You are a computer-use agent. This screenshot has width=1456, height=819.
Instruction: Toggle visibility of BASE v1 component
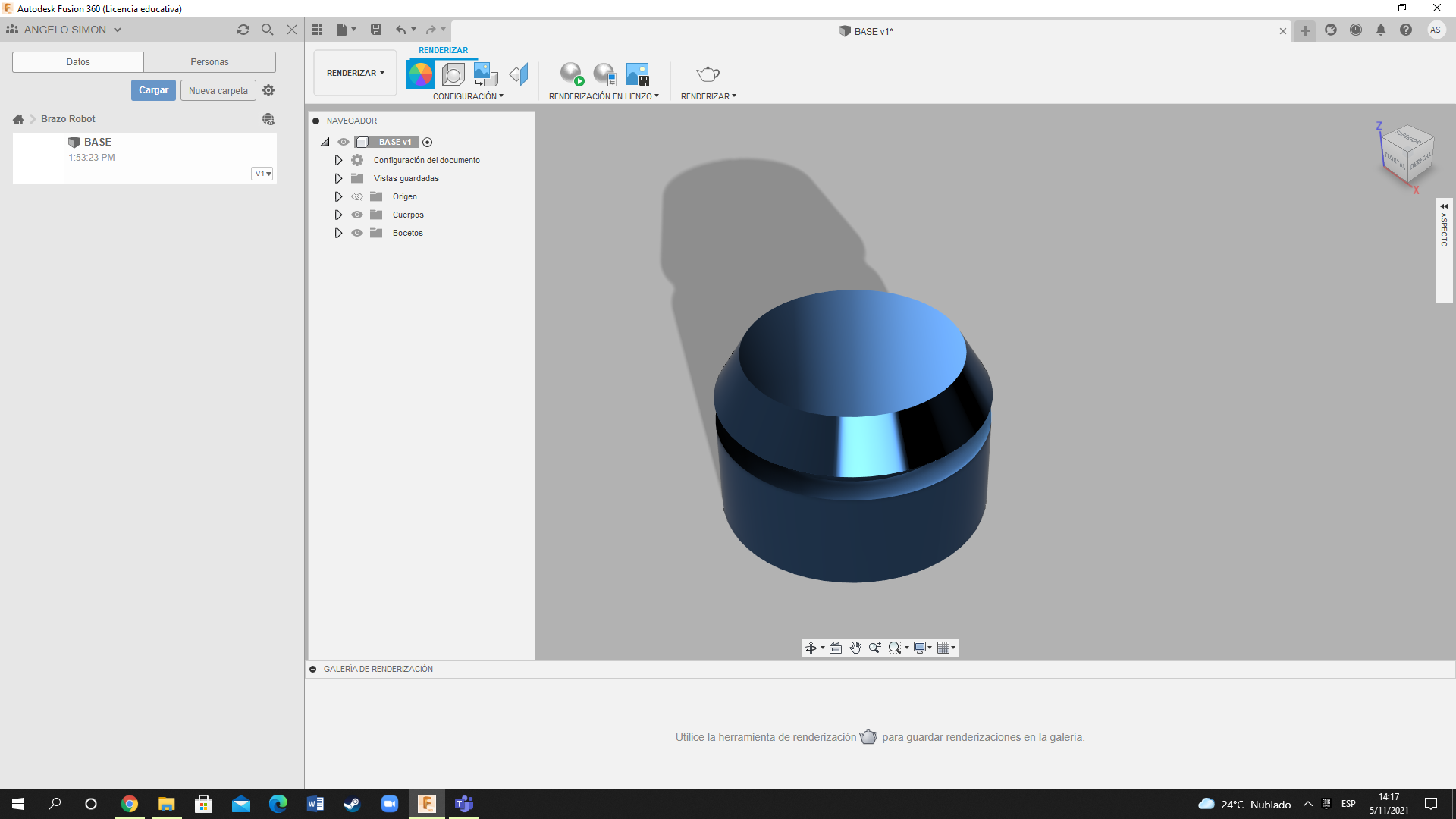coord(344,142)
